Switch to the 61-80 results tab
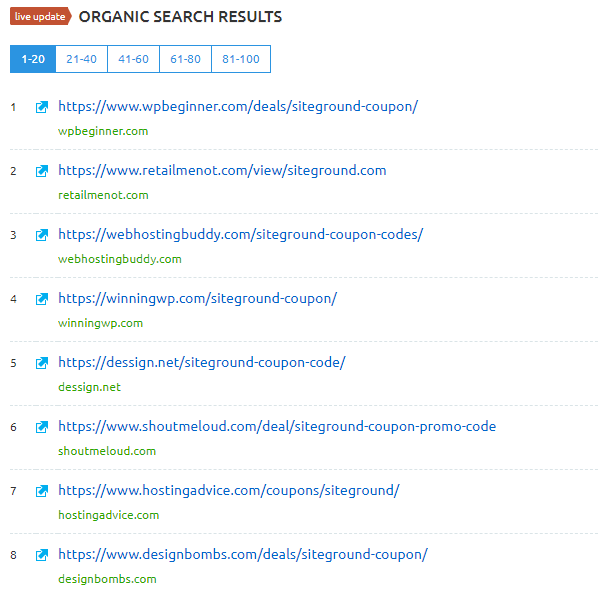 pos(185,59)
